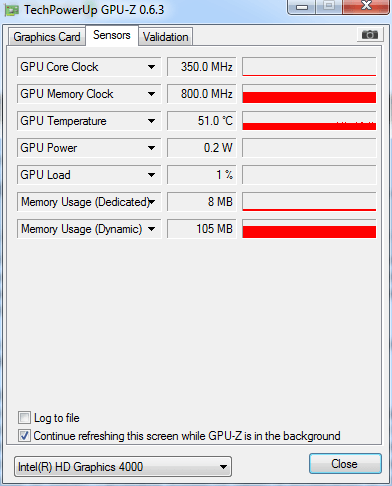Click the 350.0 MHz core clock value field

pyautogui.click(x=202, y=67)
